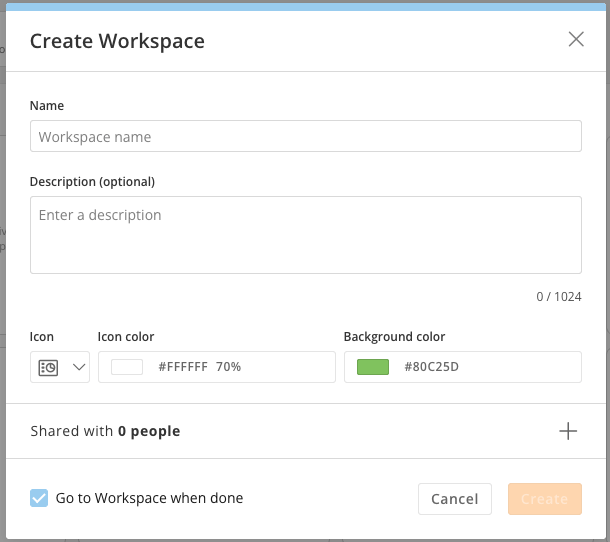Click the Create button
The image size is (610, 542).
tap(545, 499)
